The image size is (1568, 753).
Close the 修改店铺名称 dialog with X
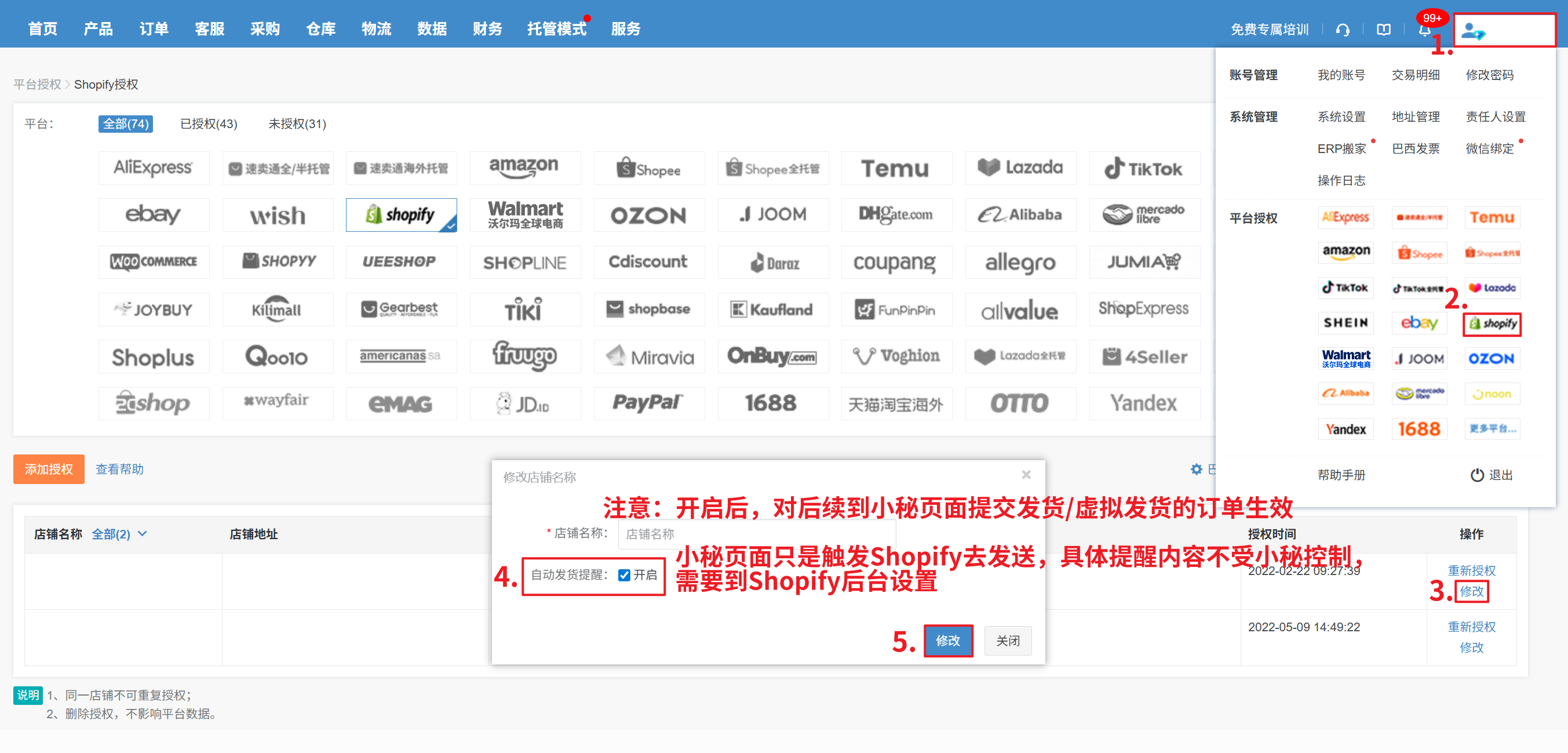[x=1026, y=475]
